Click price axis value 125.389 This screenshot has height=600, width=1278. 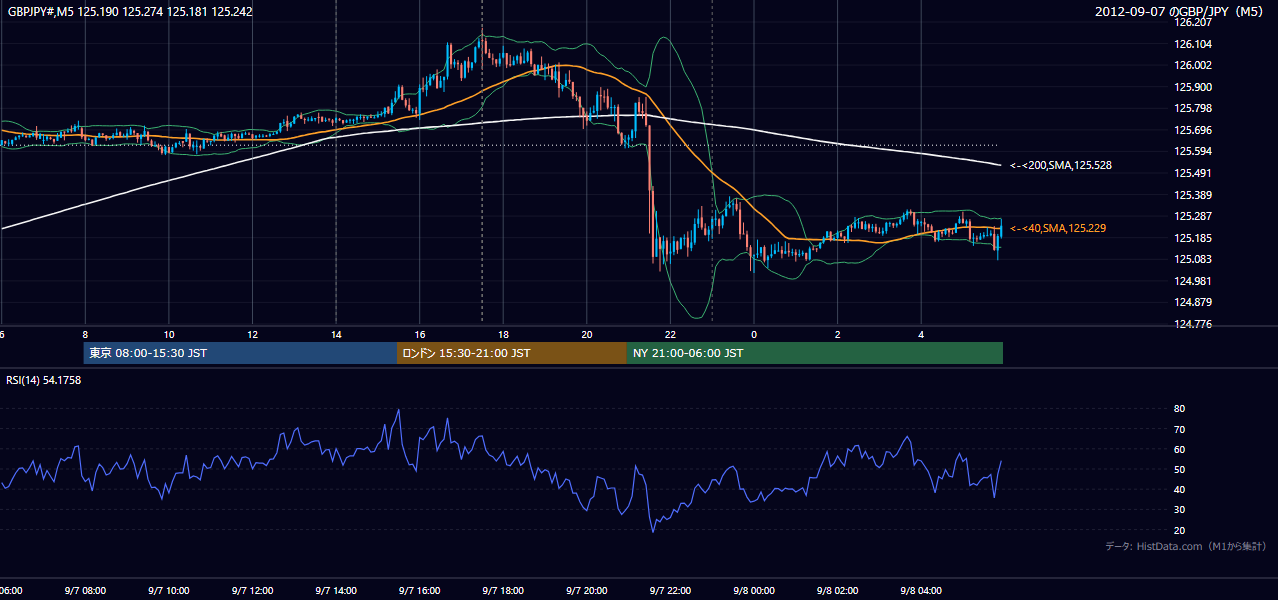pyautogui.click(x=1194, y=195)
